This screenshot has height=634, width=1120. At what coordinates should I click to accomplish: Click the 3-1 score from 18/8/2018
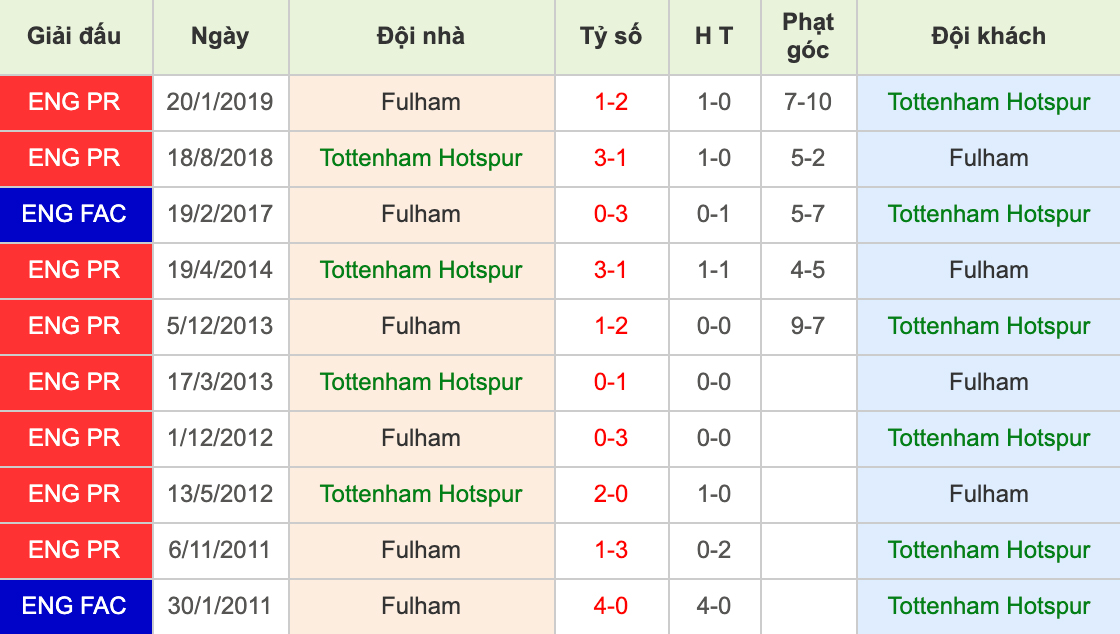tap(610, 158)
